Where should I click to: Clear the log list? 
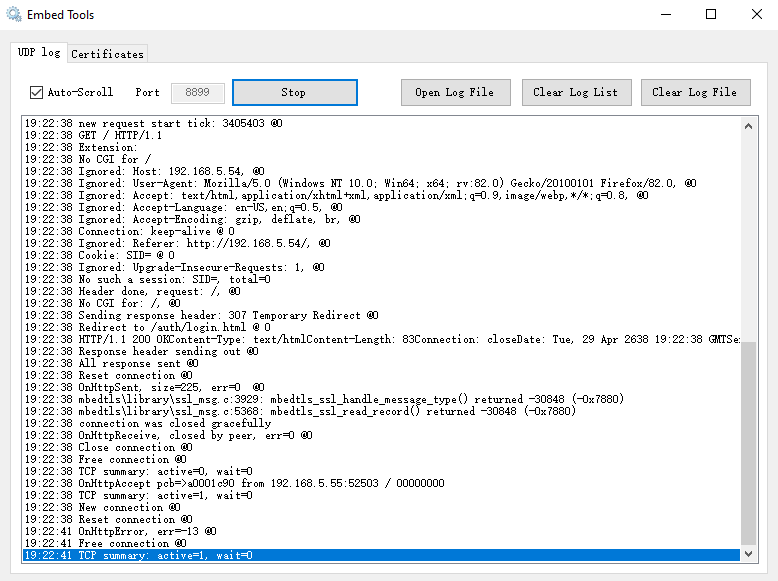tap(577, 92)
